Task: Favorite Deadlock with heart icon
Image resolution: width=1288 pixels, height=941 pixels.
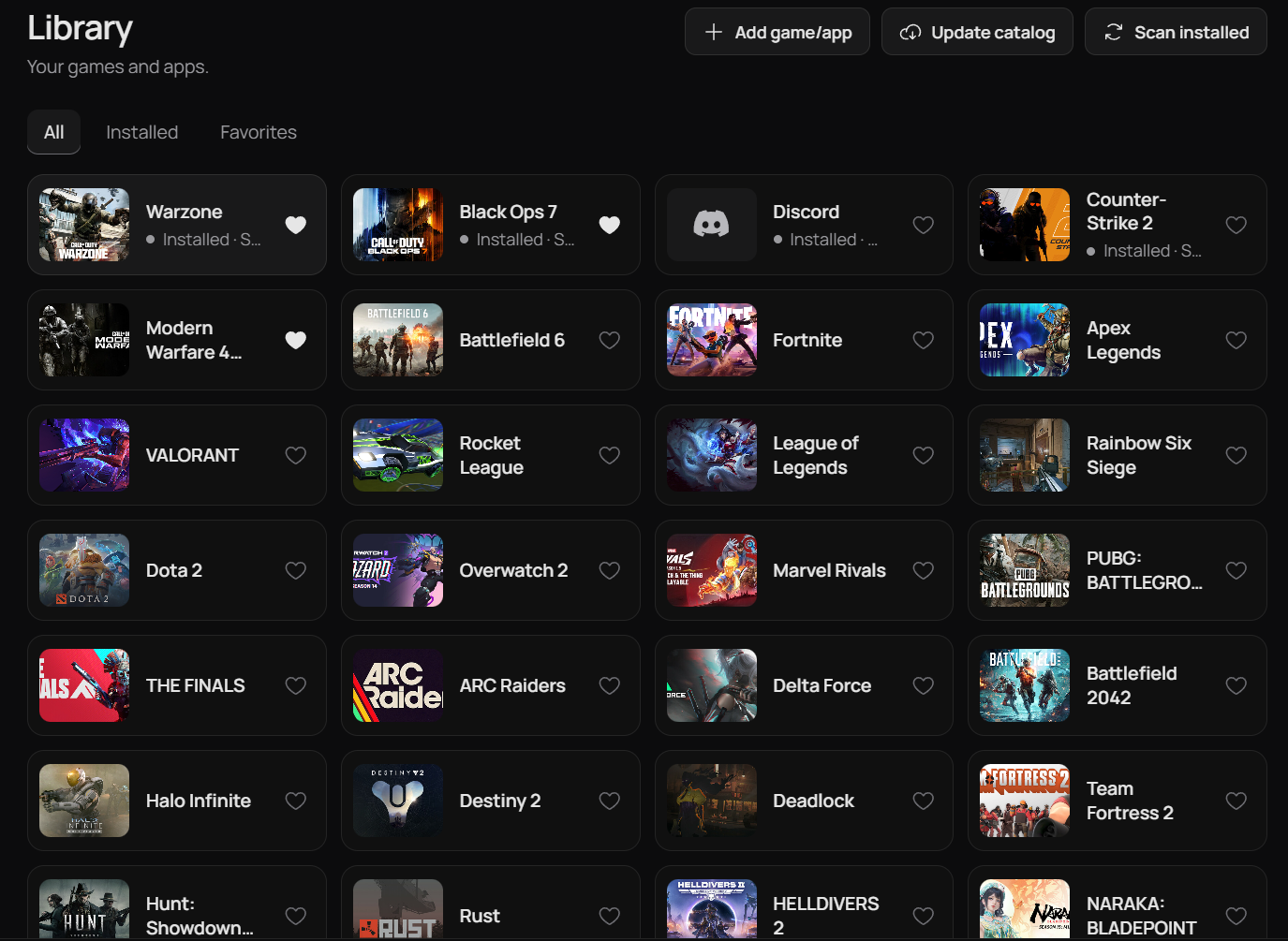Action: click(924, 801)
